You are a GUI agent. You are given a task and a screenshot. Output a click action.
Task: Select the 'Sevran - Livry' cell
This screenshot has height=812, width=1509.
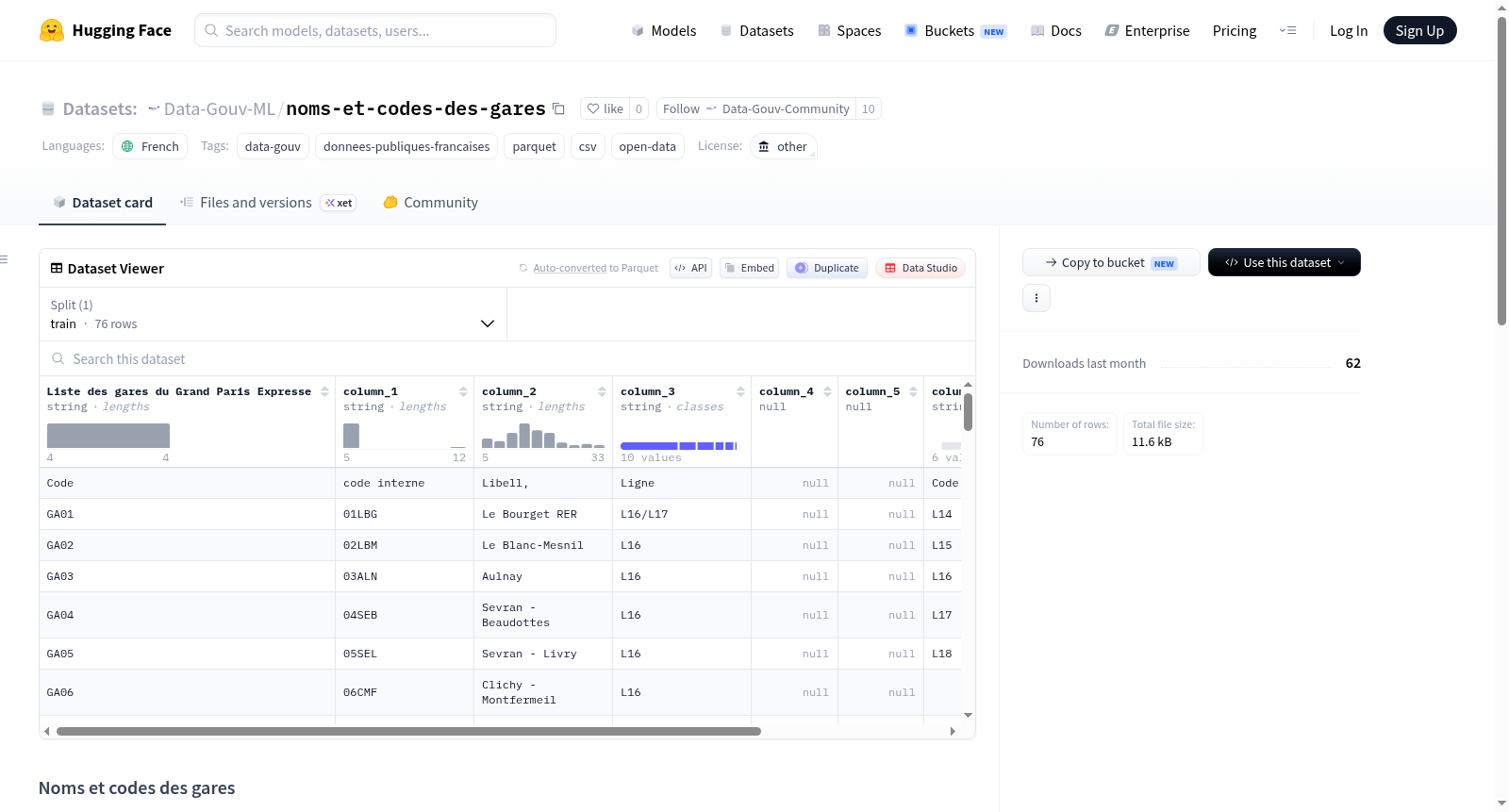[543, 654]
